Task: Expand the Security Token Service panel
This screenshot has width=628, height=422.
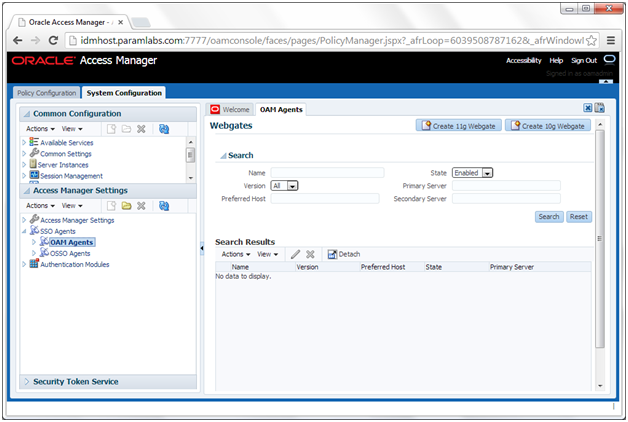Action: 27,382
